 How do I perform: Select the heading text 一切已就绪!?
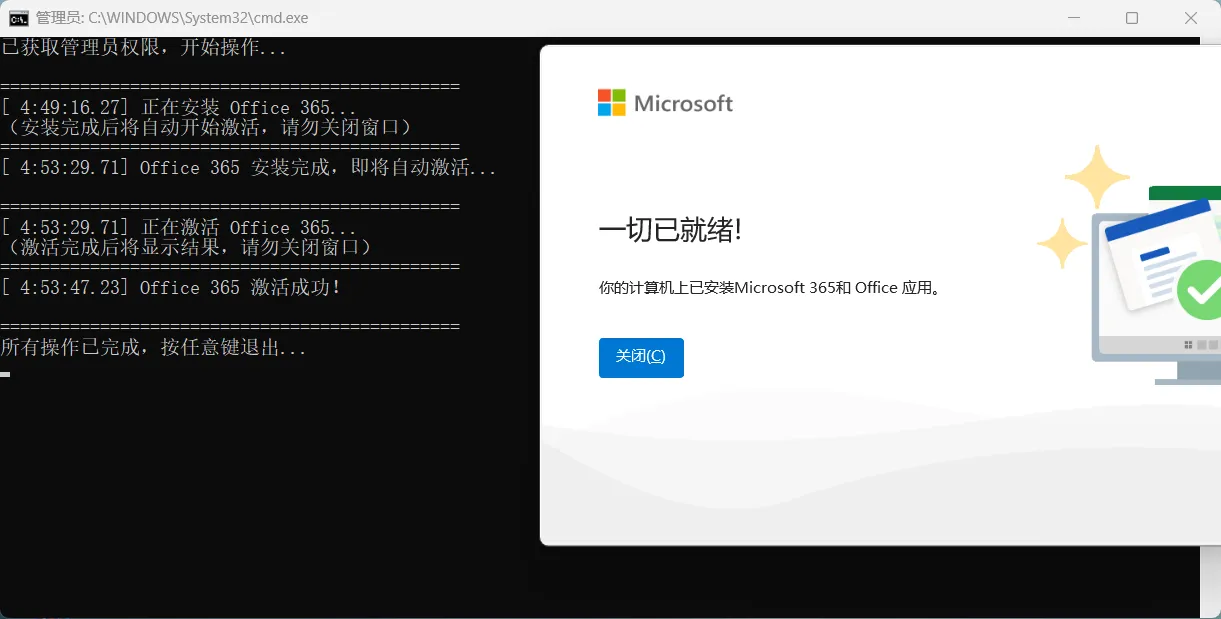671,229
